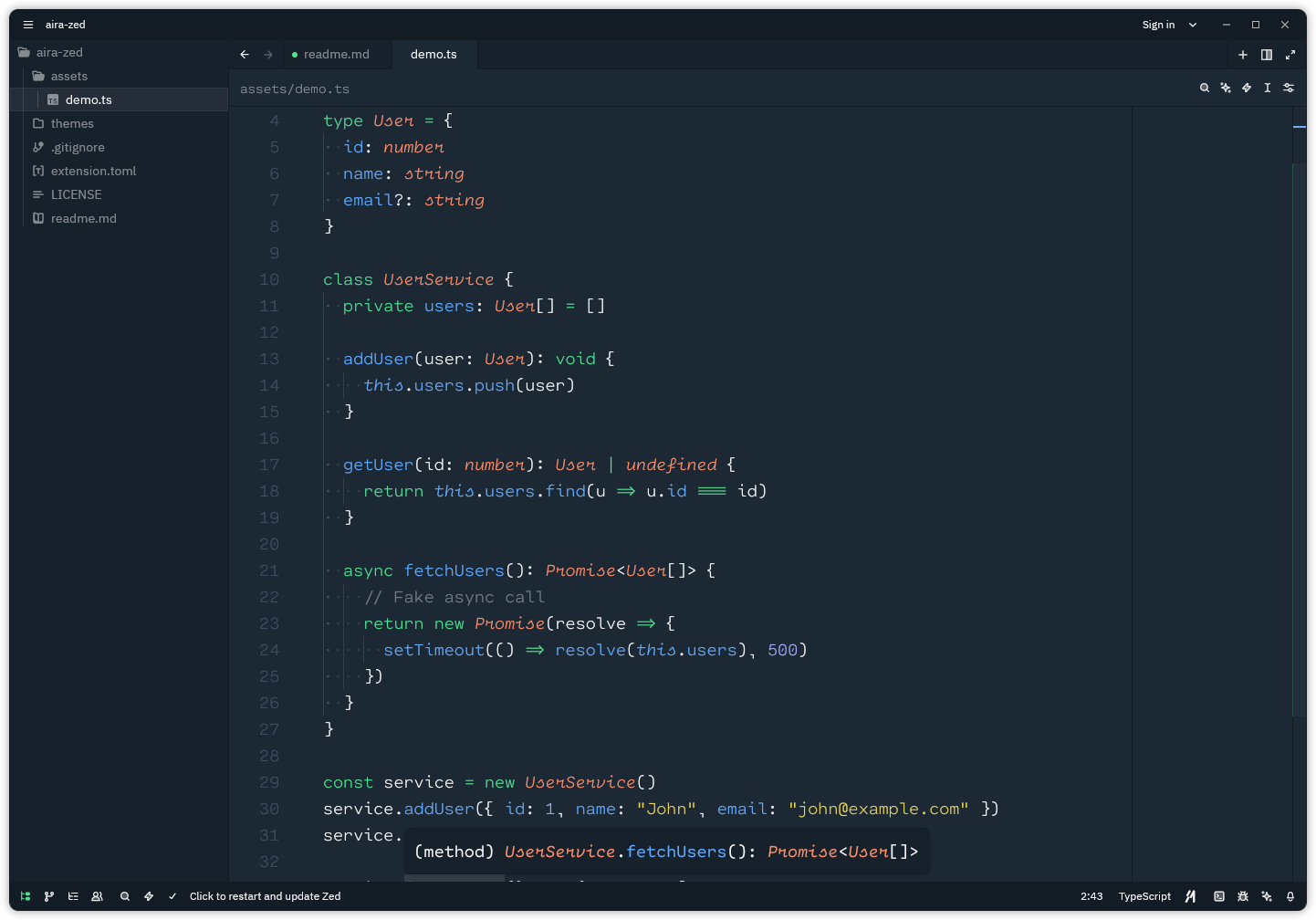Viewport: 1316px width, 920px height.
Task: Split the editor pane
Action: pos(1267,55)
